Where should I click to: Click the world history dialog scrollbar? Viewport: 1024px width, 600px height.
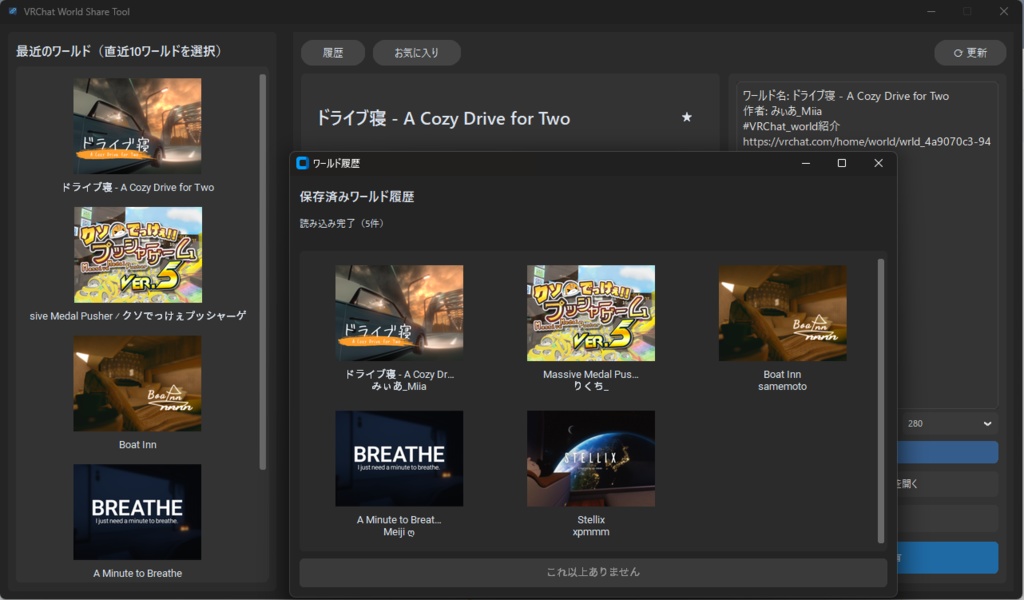(x=880, y=400)
